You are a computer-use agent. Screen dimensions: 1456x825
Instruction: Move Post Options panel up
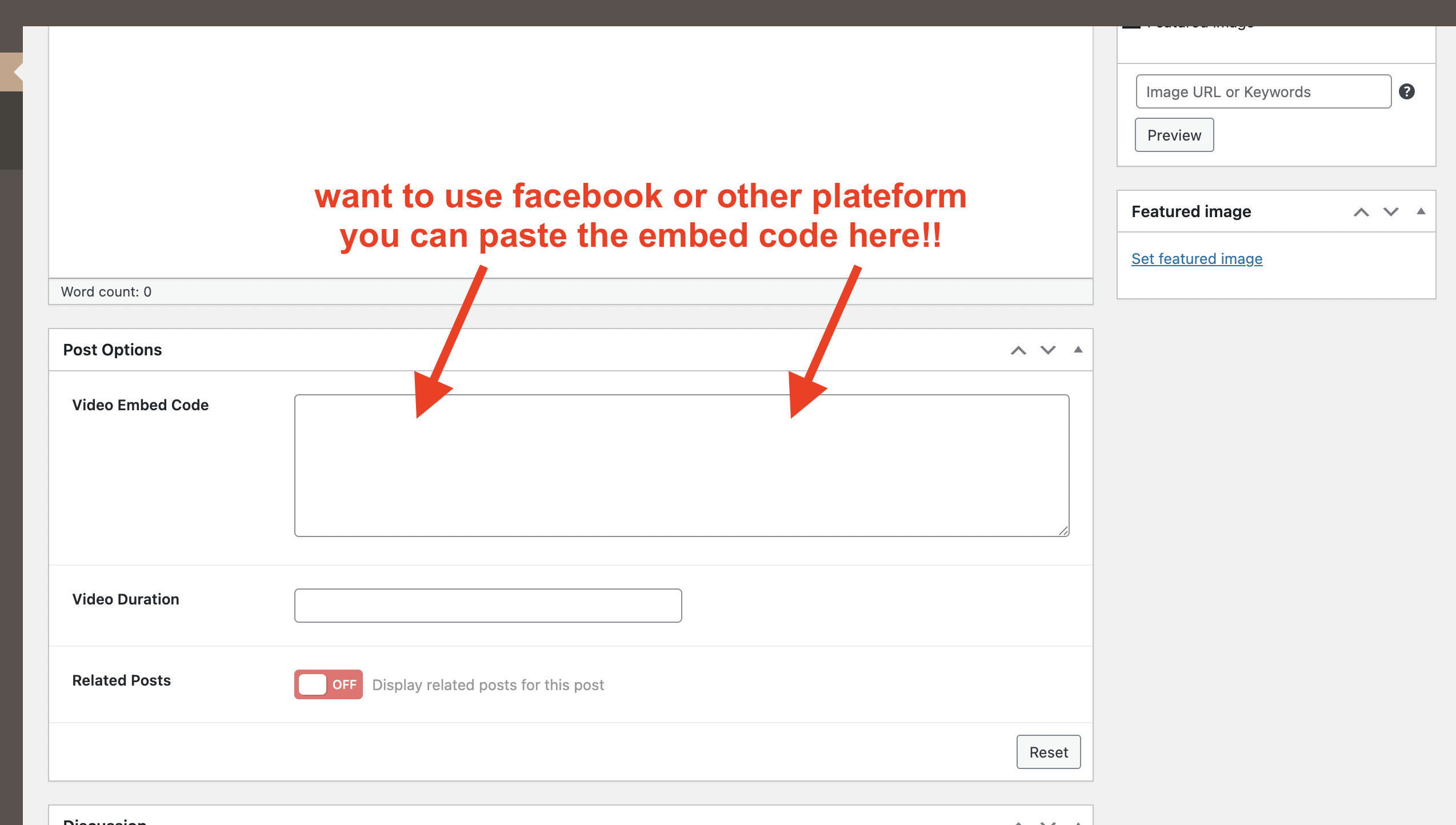pos(1018,350)
